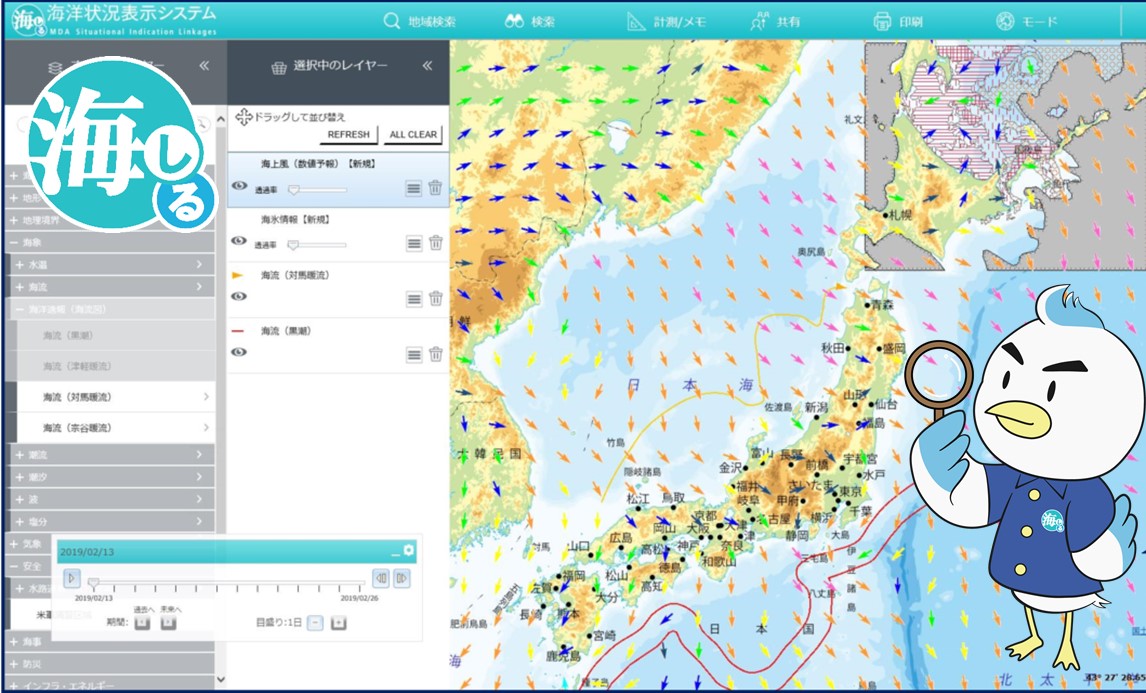Image resolution: width=1146 pixels, height=693 pixels.
Task: Click the 鹿児島 city label on the map
Action: pos(563,656)
